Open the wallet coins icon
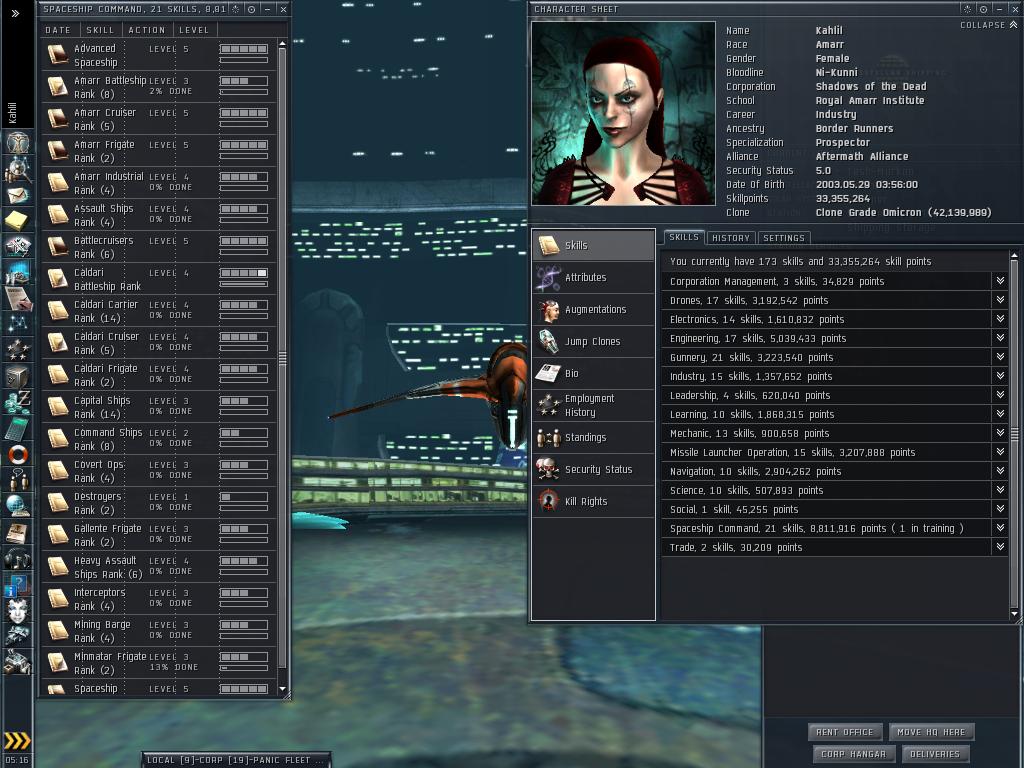1024x768 pixels. point(18,402)
